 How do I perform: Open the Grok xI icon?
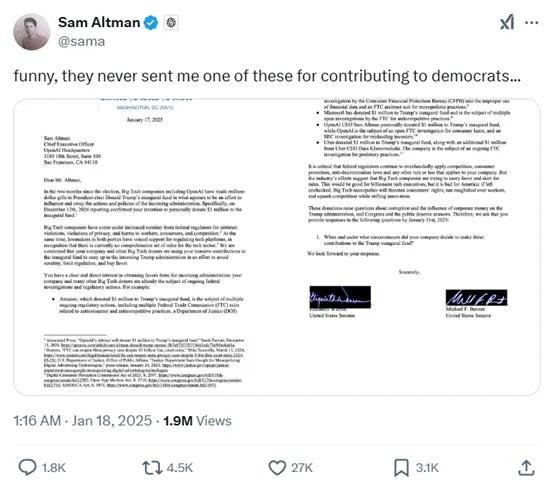point(507,23)
